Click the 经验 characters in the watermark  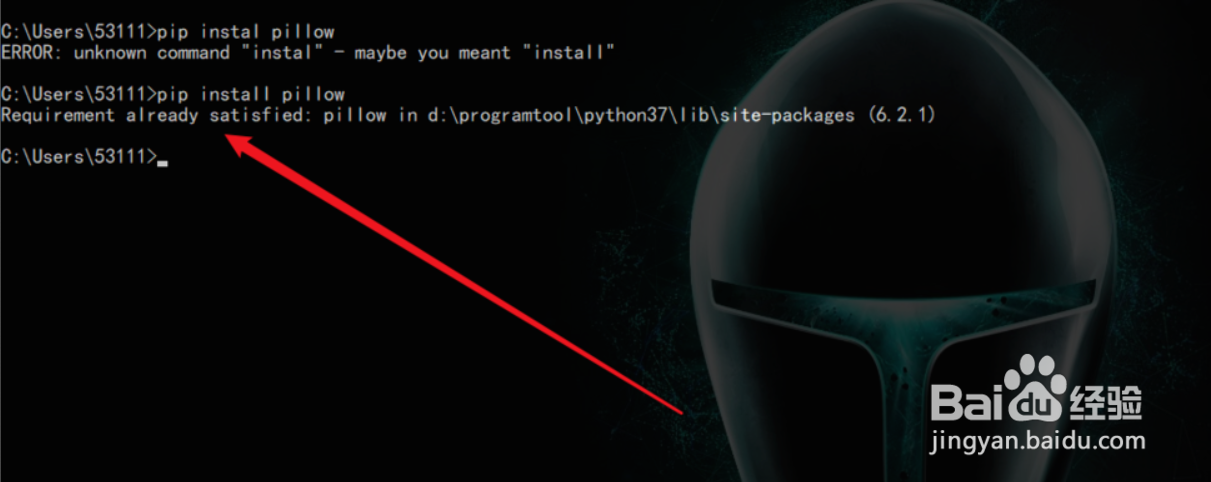[1110, 401]
